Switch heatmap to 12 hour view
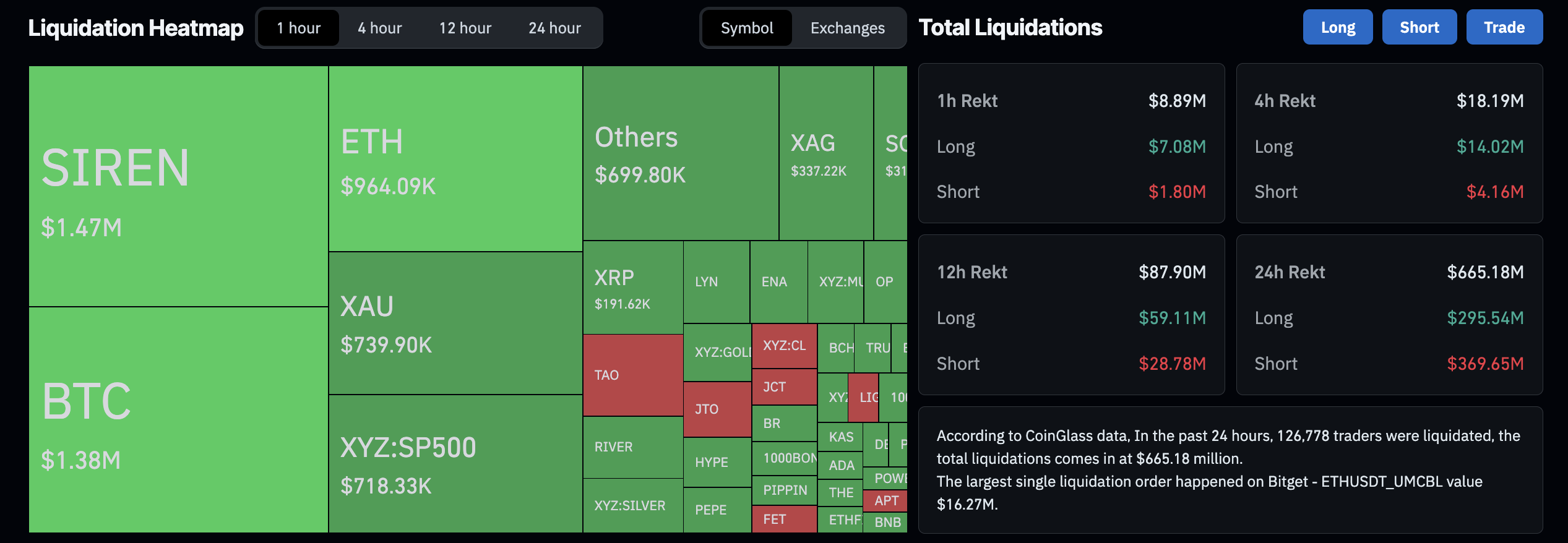1568x543 pixels. [465, 28]
